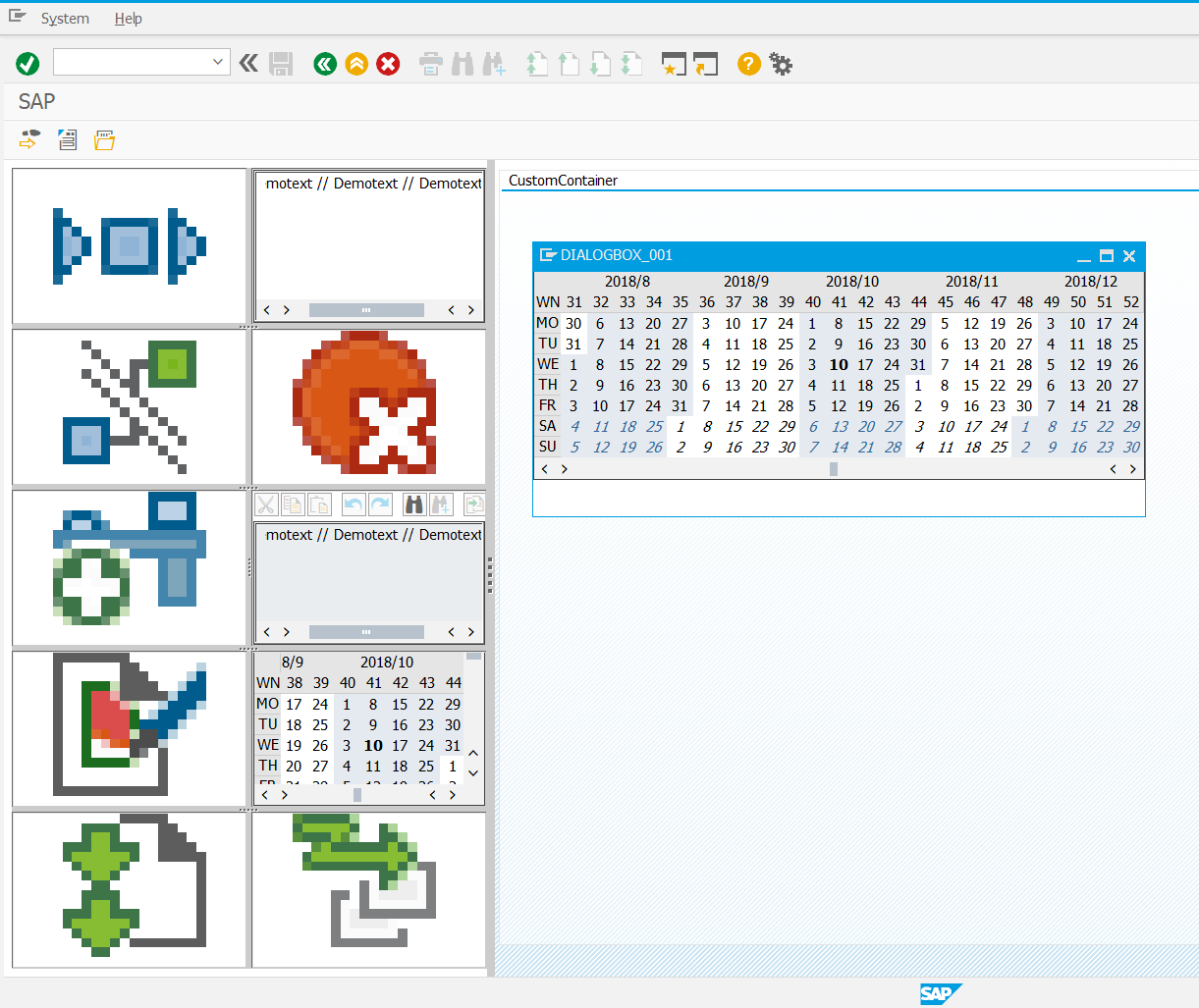Click the DIALOGBOX_001 title bar icon
This screenshot has width=1199, height=1008.
click(x=548, y=255)
